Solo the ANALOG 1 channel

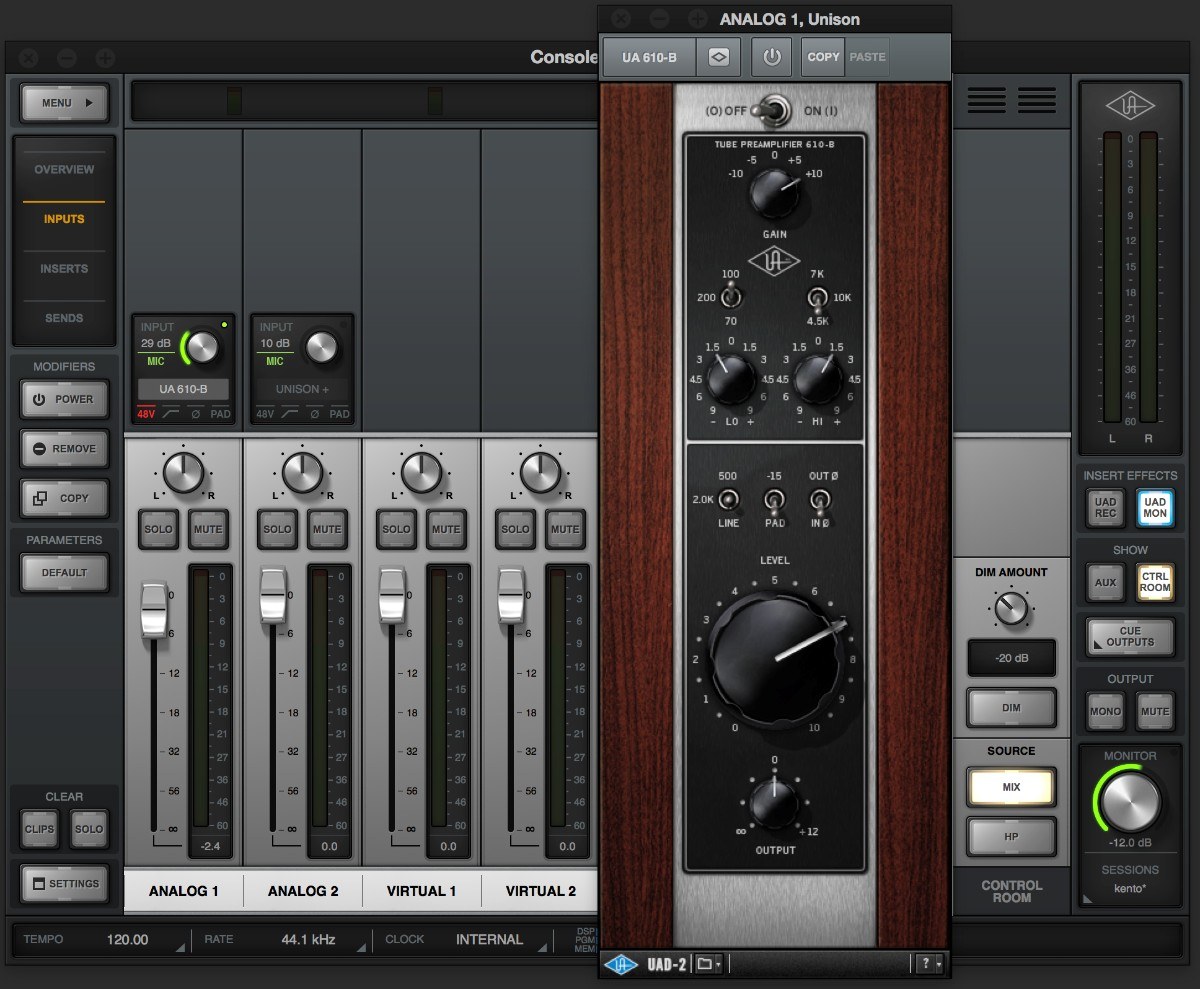coord(158,529)
